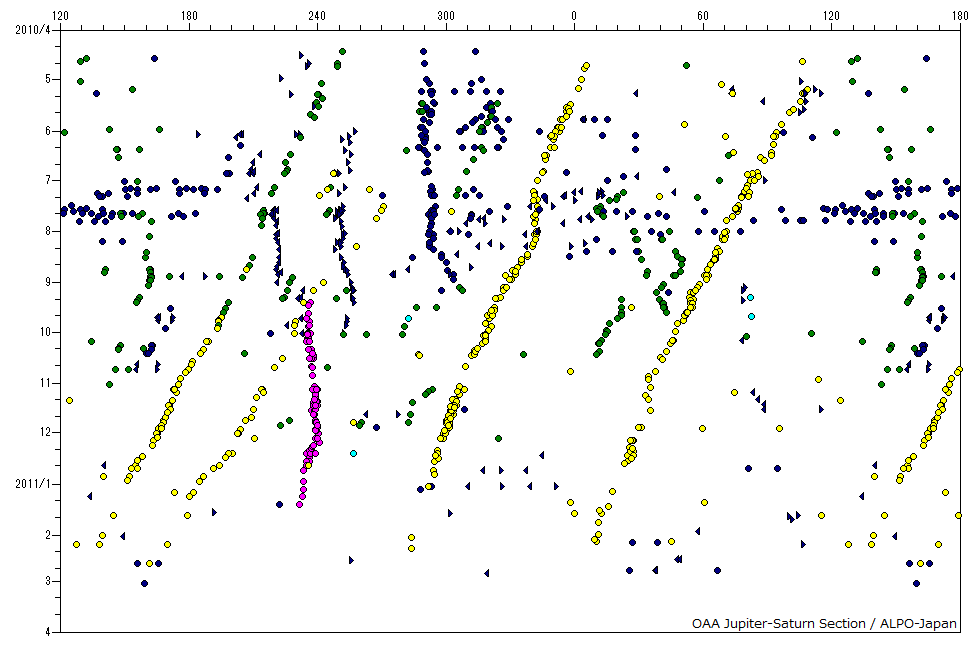
Task: Click the 2010/4 date label
Action: pos(32,30)
